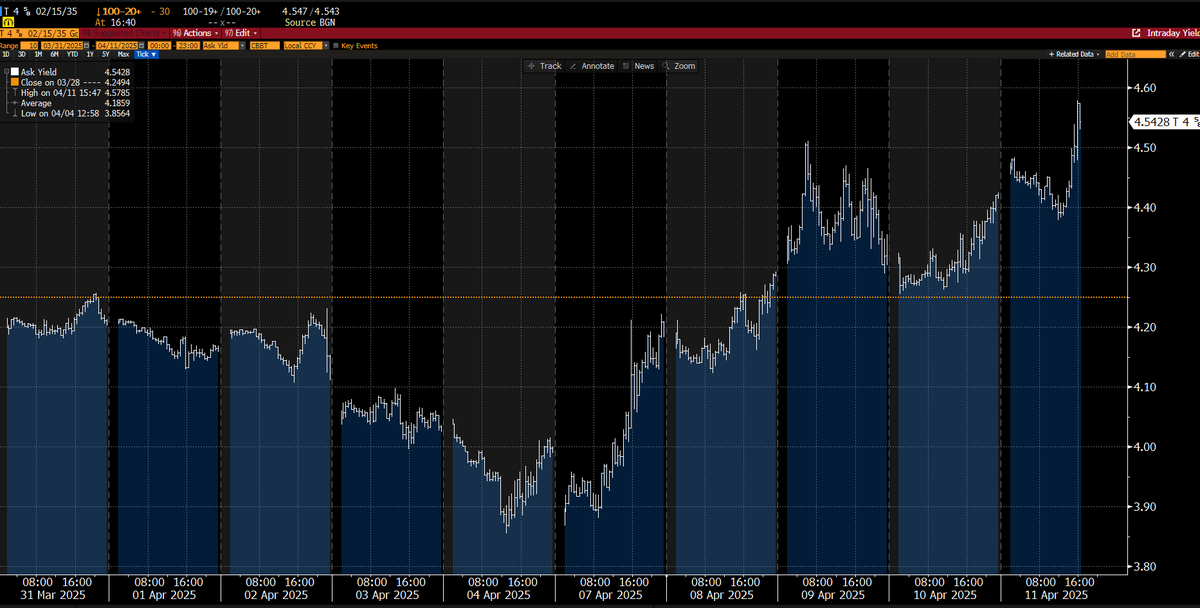Enable the Key Events checkbox
This screenshot has width=1200, height=608.
336,46
